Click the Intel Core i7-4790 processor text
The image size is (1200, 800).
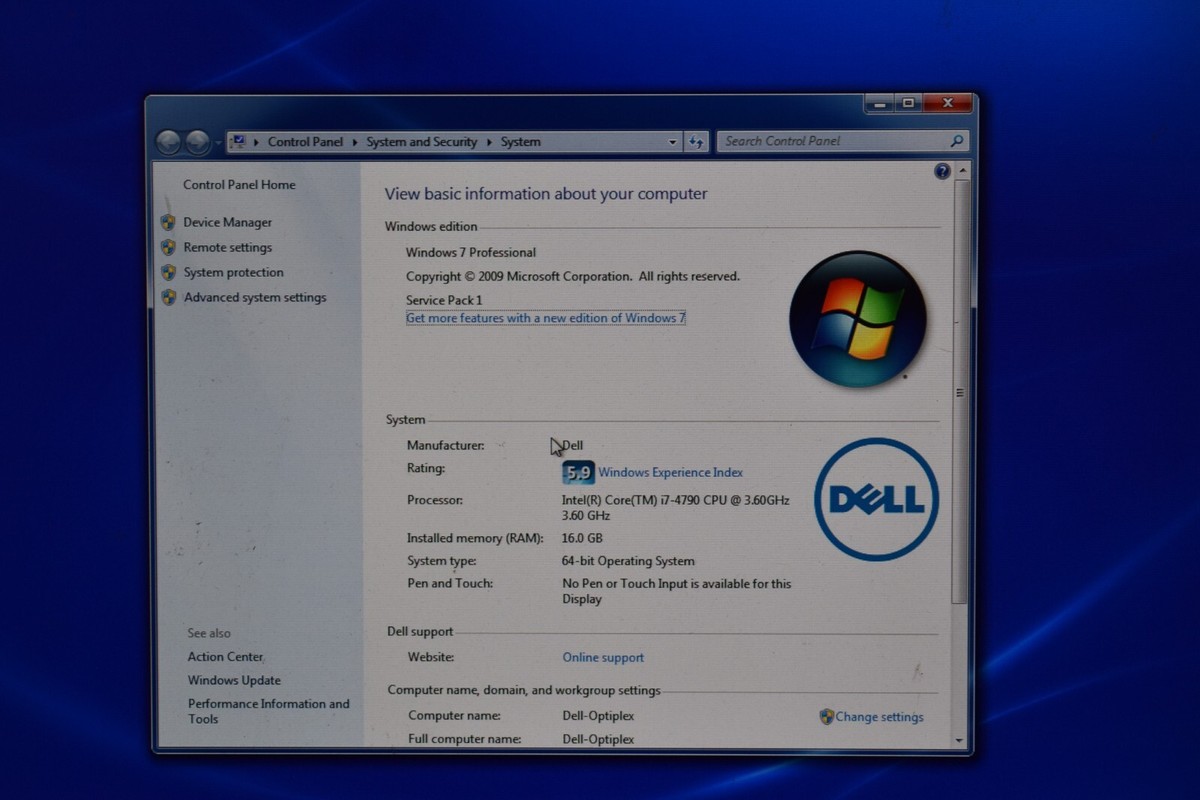(676, 508)
